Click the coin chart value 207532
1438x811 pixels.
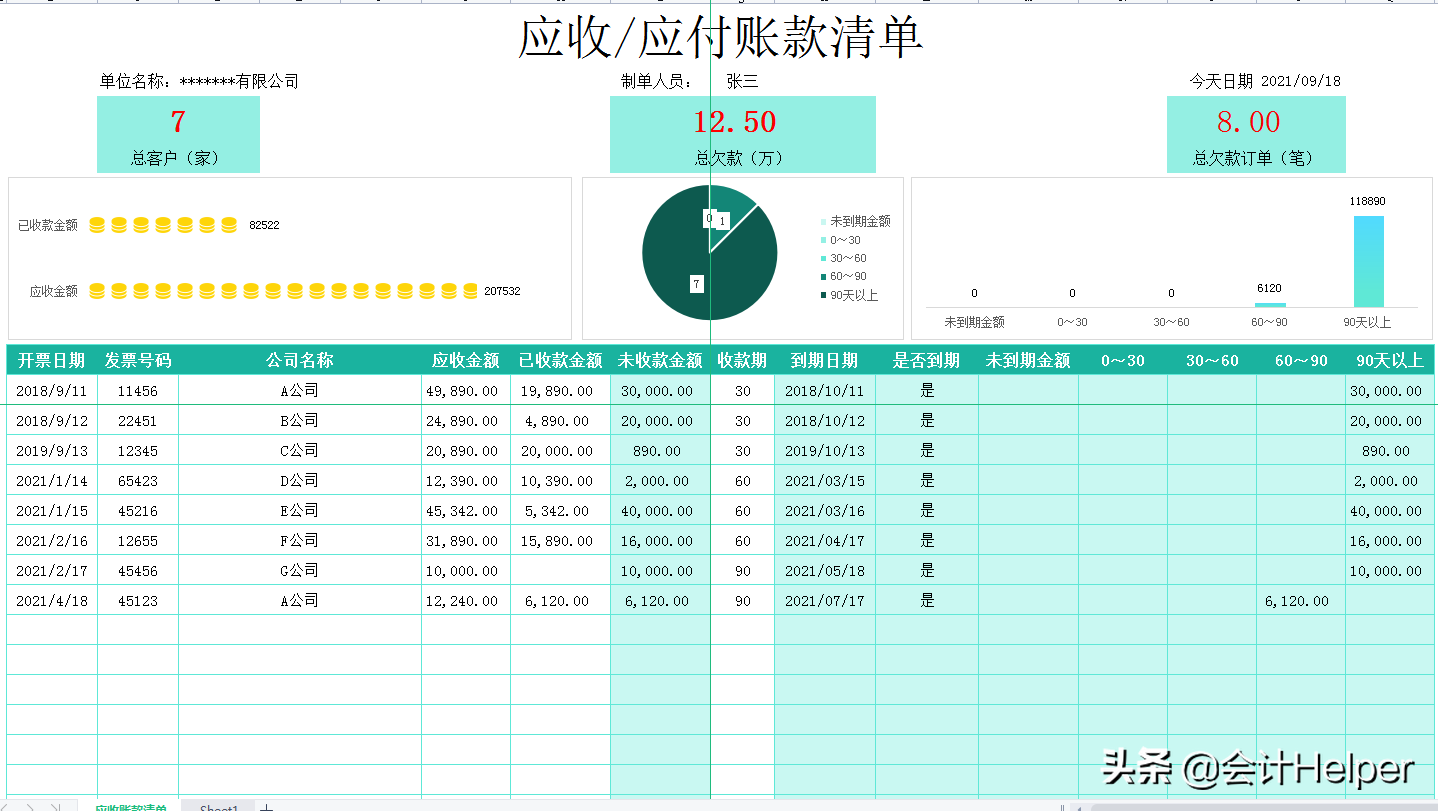[x=502, y=291]
